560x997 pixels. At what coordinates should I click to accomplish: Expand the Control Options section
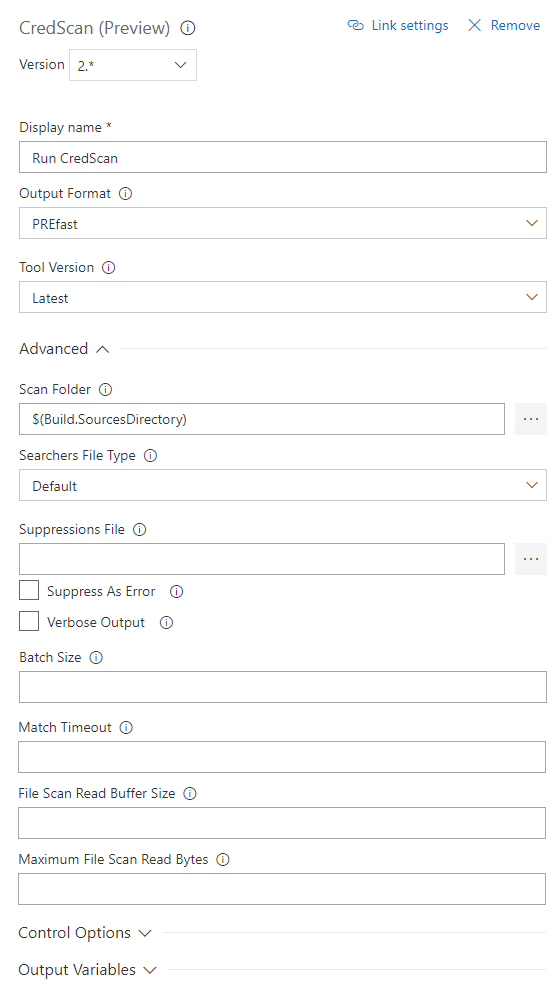pos(85,933)
